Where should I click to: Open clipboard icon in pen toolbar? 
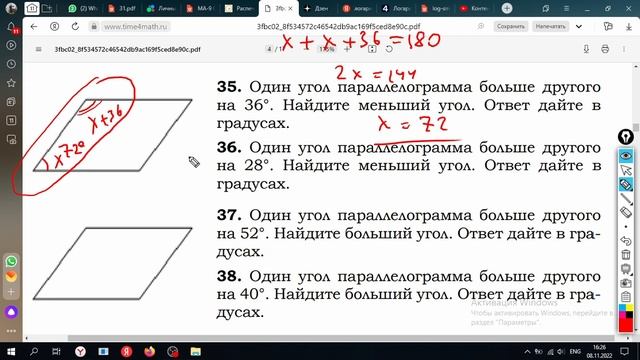coord(626,297)
